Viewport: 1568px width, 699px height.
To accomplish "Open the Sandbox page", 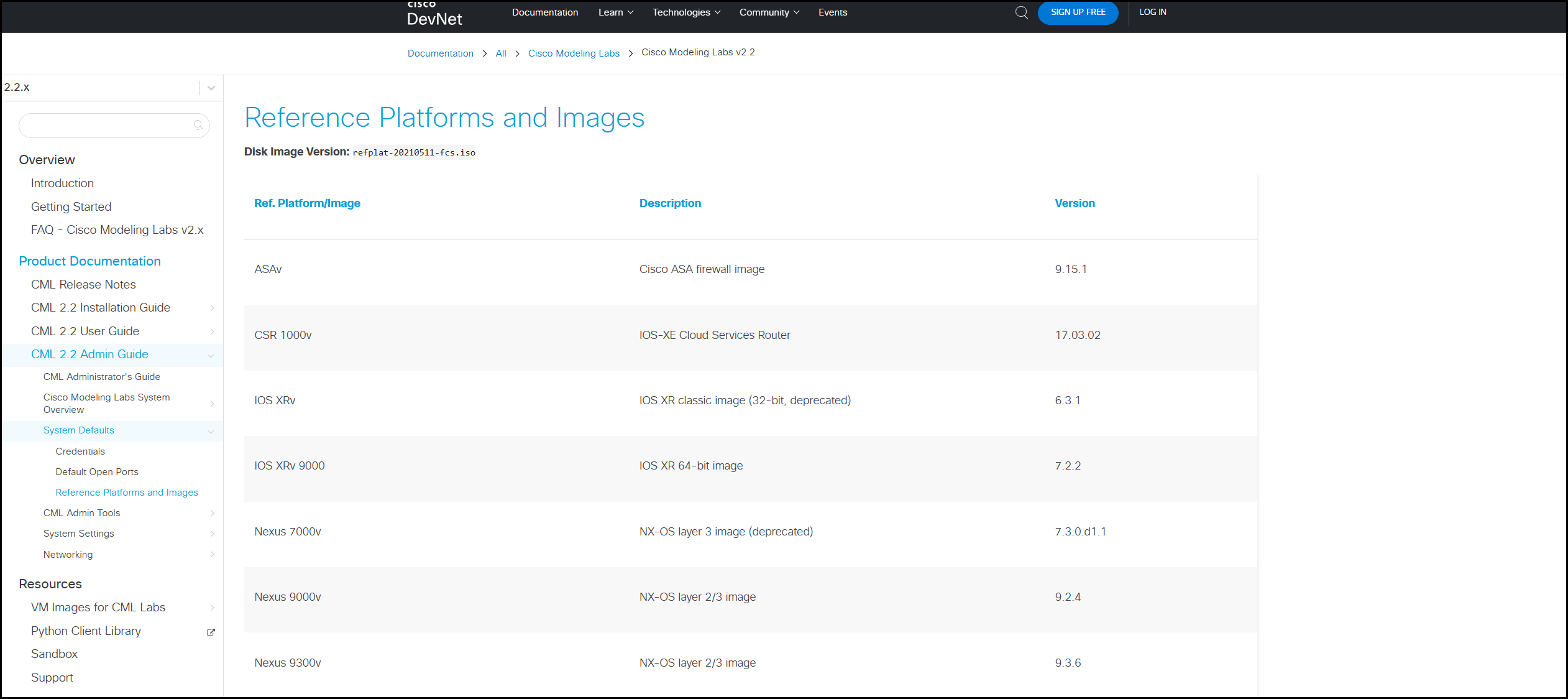I will [x=54, y=654].
